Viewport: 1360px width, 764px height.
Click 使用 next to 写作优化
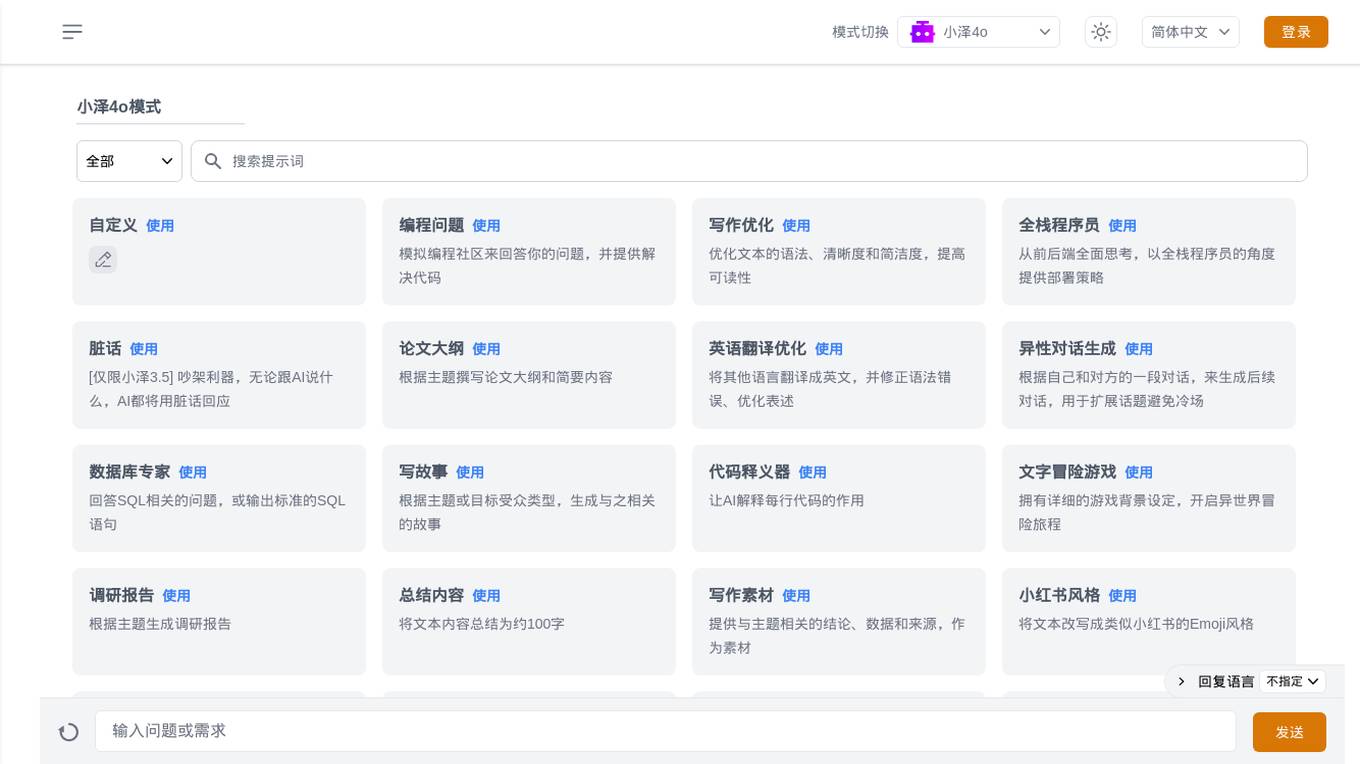796,226
